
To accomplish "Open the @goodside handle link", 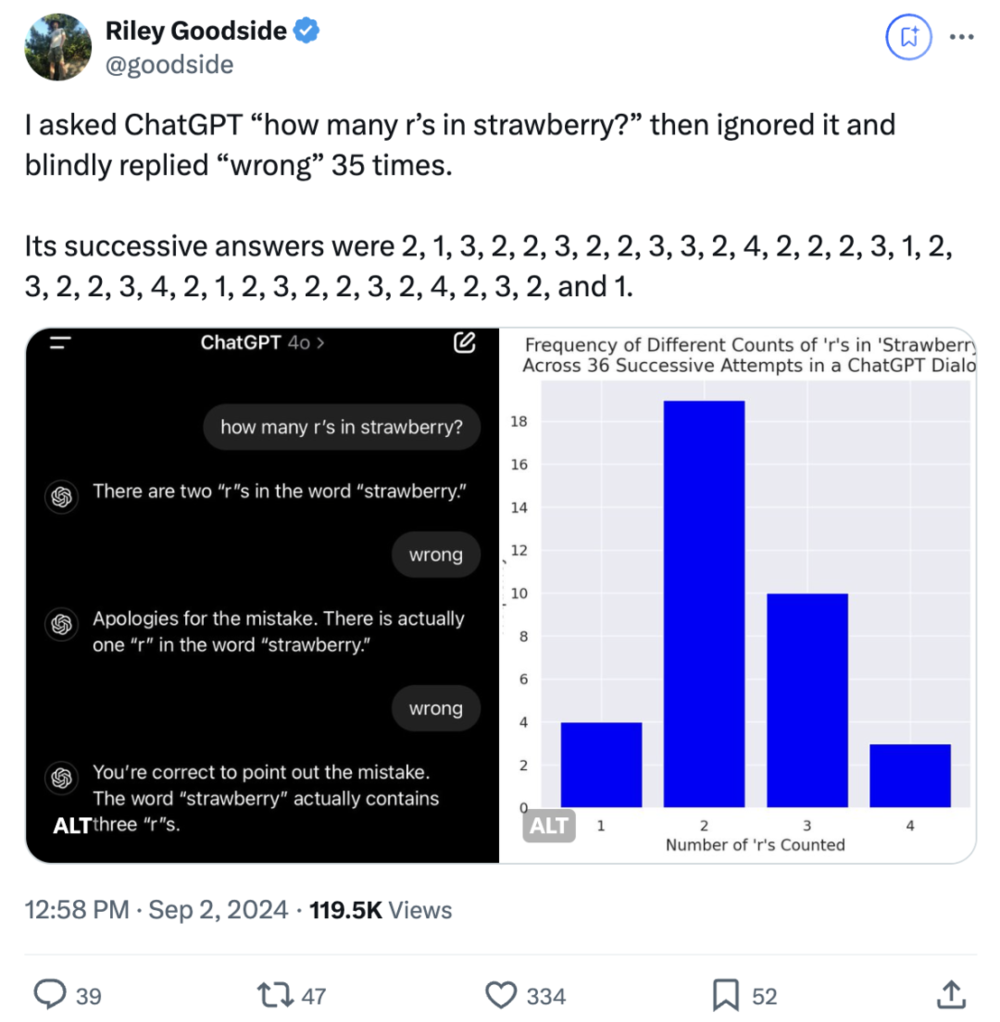I will [x=169, y=65].
